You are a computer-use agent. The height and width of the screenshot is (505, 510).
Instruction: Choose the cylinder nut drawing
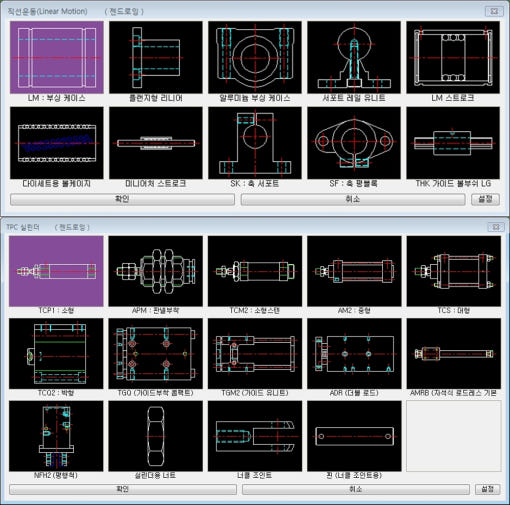155,436
